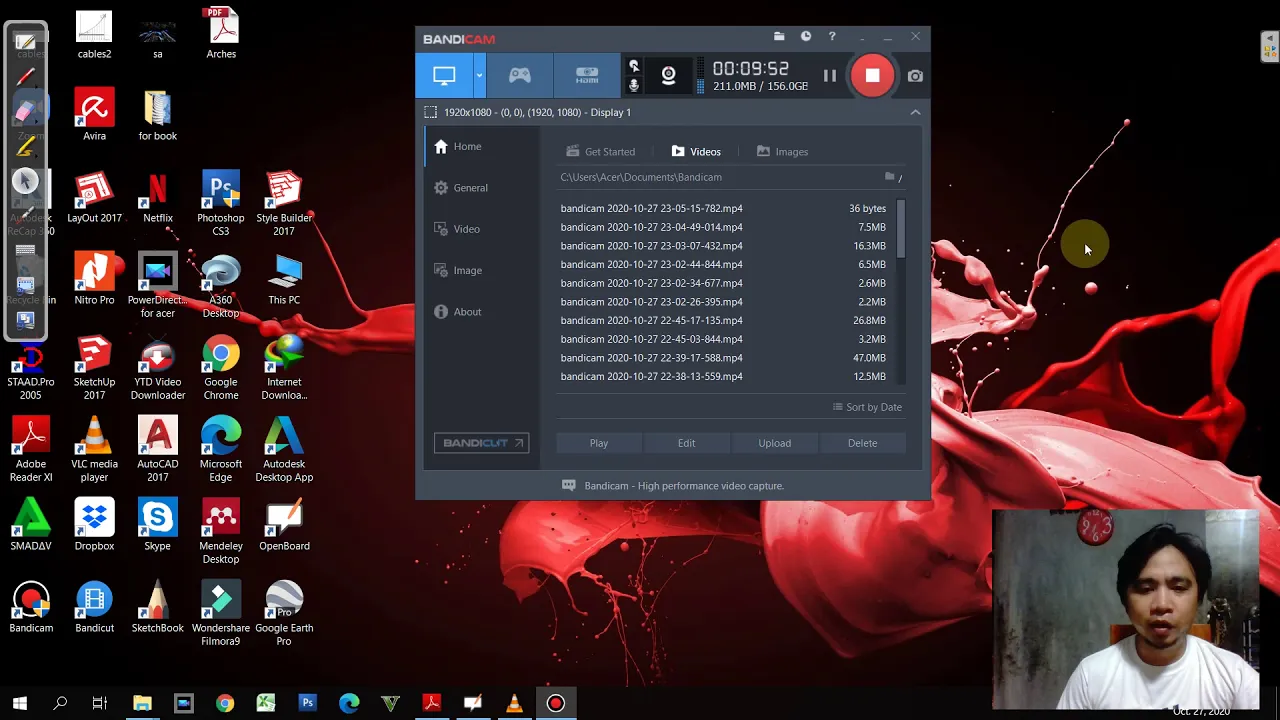Select bandicam 2020-10-27 22-45-03-844.mp4
The image size is (1280, 720).
[x=723, y=339]
